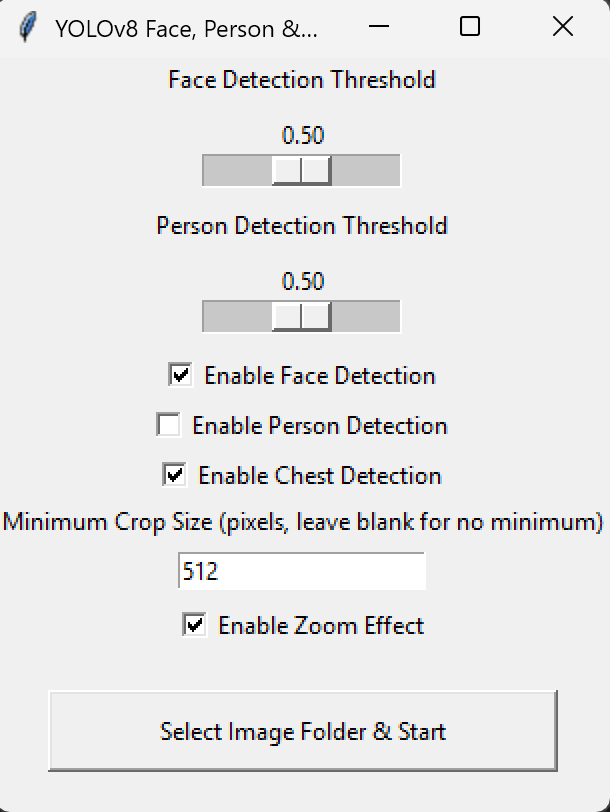Screen dimensions: 610x812
Task: Uncheck the Enable Chest Detection checkbox
Action: 175,475
